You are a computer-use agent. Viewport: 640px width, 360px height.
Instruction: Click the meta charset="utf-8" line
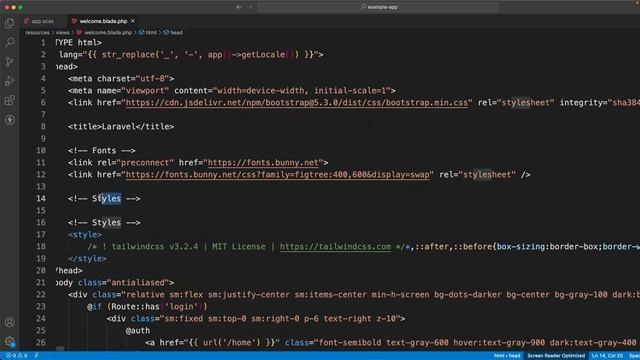tap(121, 79)
